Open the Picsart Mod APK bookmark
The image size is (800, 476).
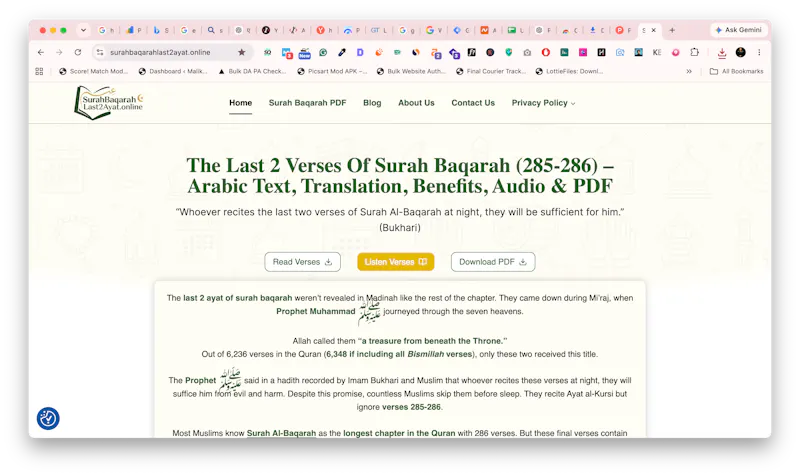point(332,71)
